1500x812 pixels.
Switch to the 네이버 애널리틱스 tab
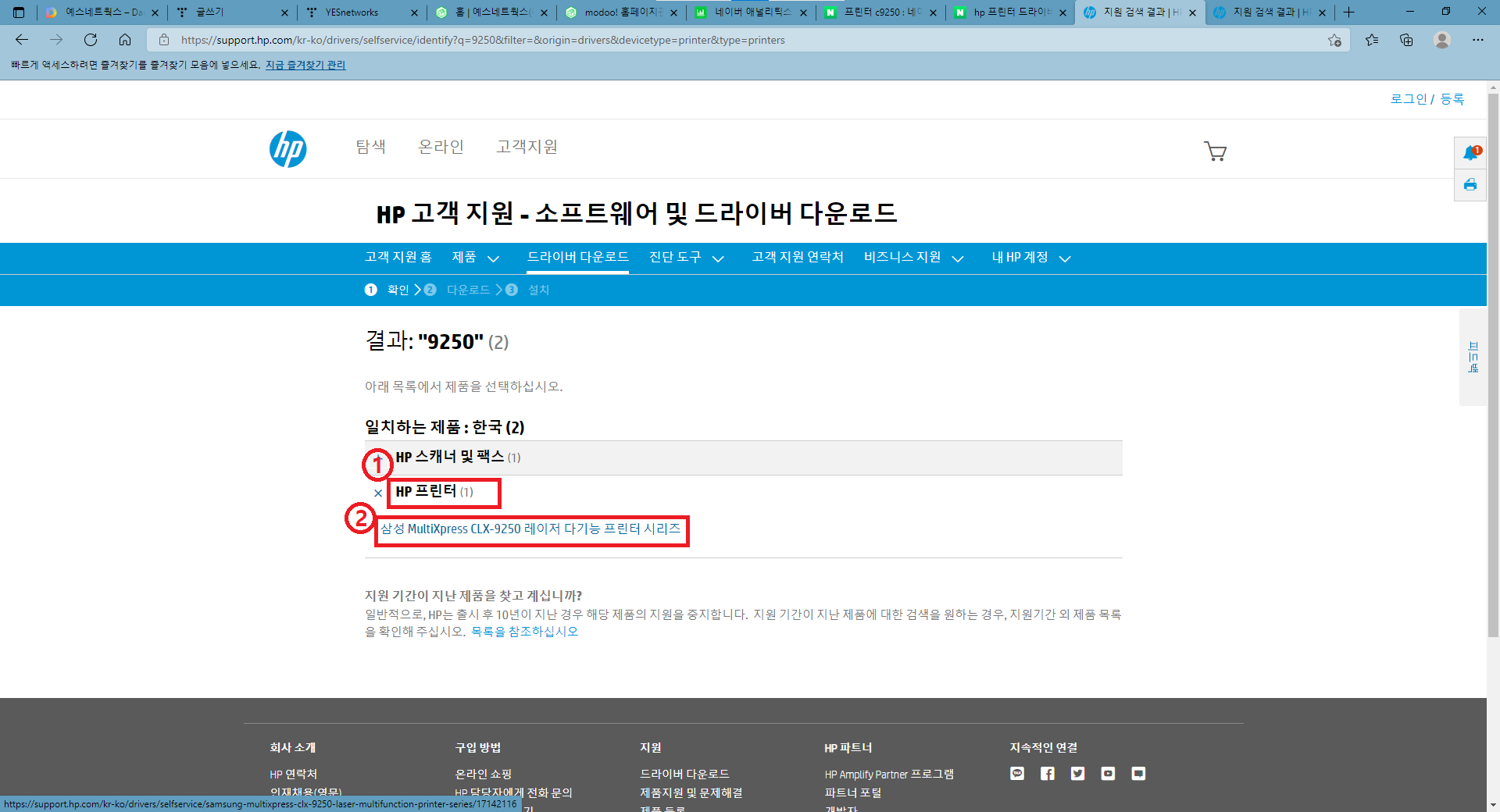751,12
